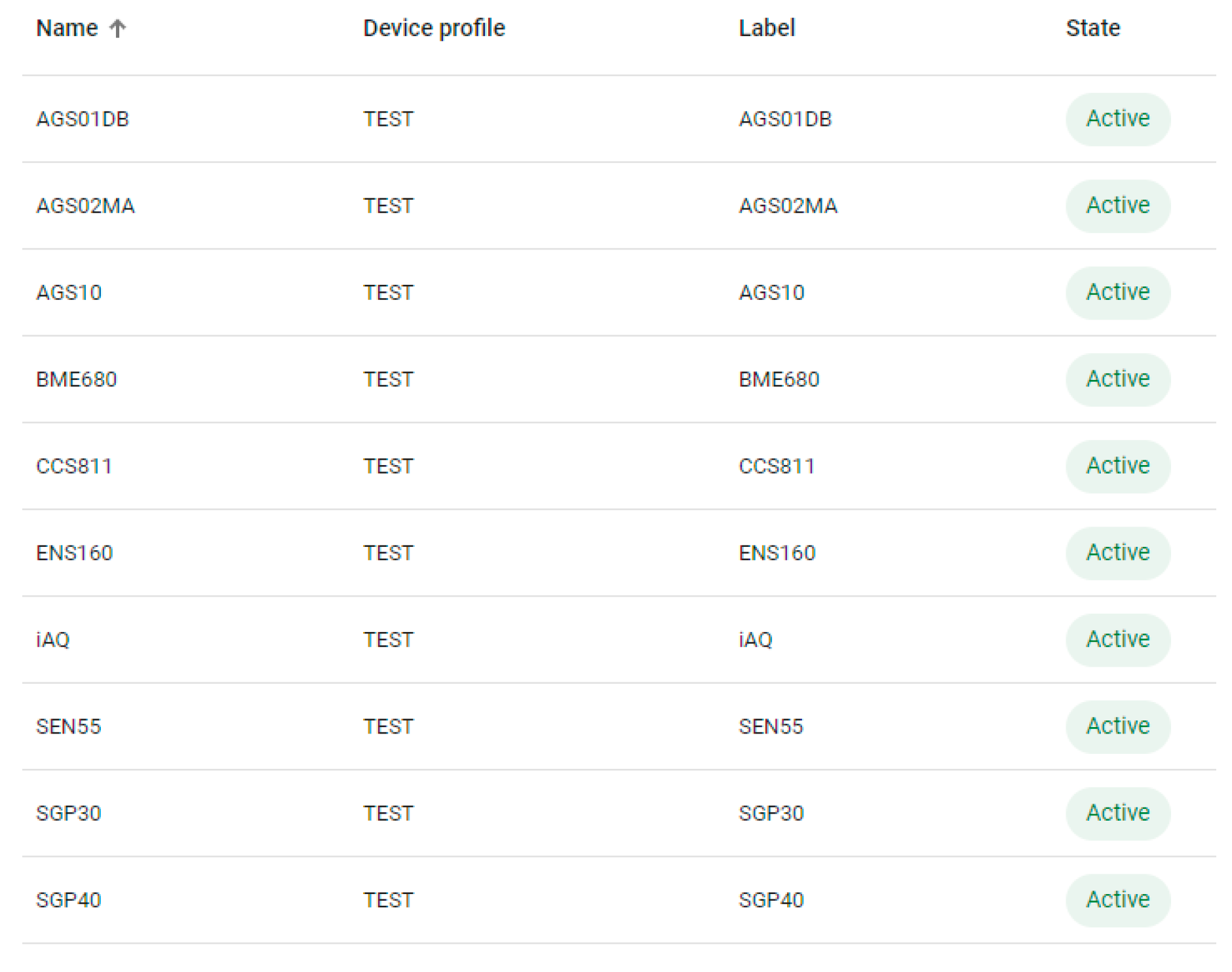The height and width of the screenshot is (972, 1232).
Task: Open the SGP30 device row
Action: (x=68, y=813)
